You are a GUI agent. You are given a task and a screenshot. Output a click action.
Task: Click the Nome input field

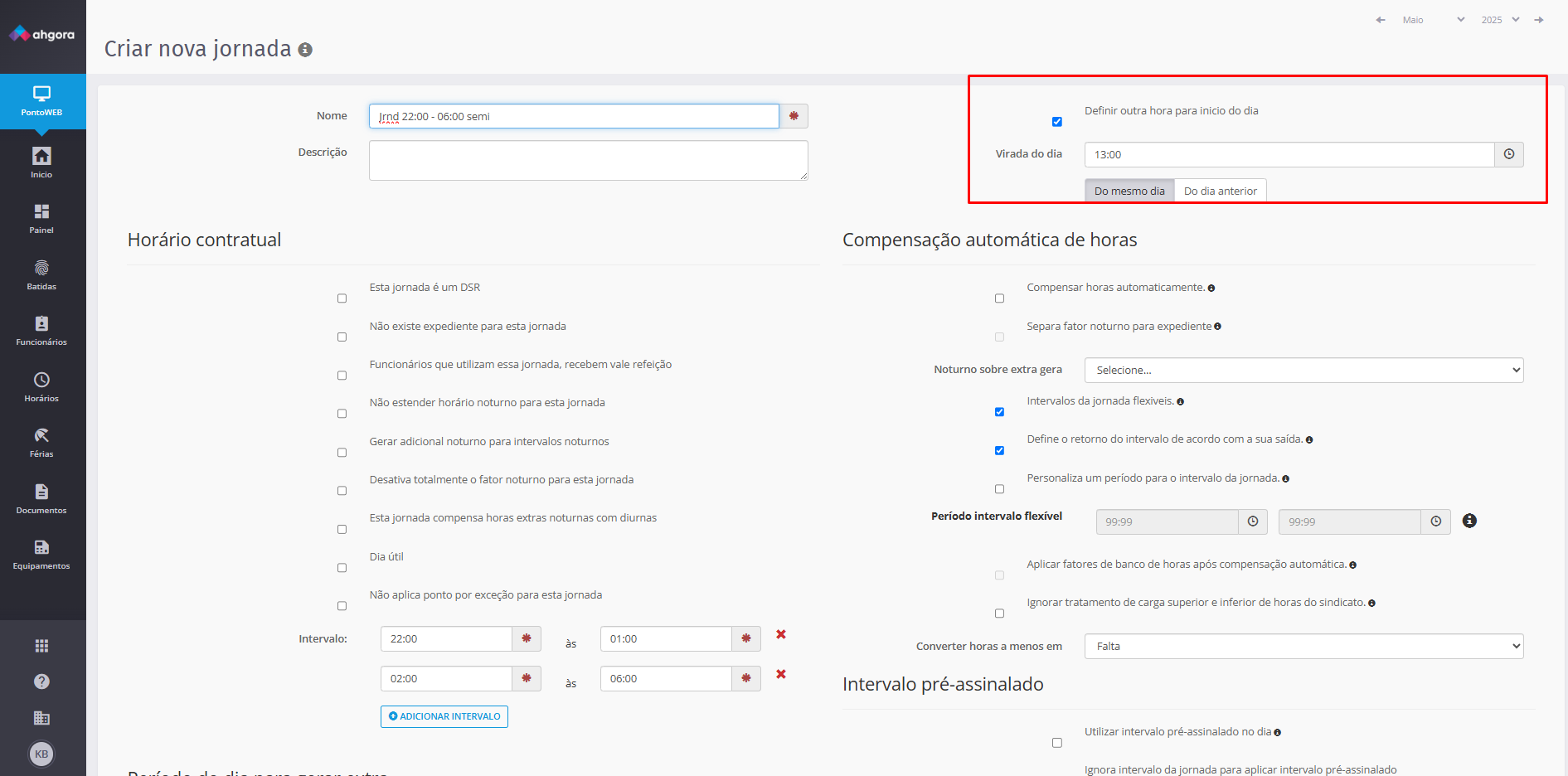574,116
